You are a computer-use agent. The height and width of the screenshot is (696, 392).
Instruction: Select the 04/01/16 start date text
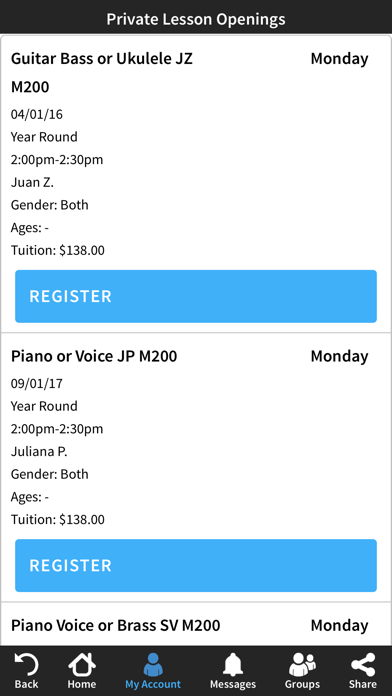[37, 115]
